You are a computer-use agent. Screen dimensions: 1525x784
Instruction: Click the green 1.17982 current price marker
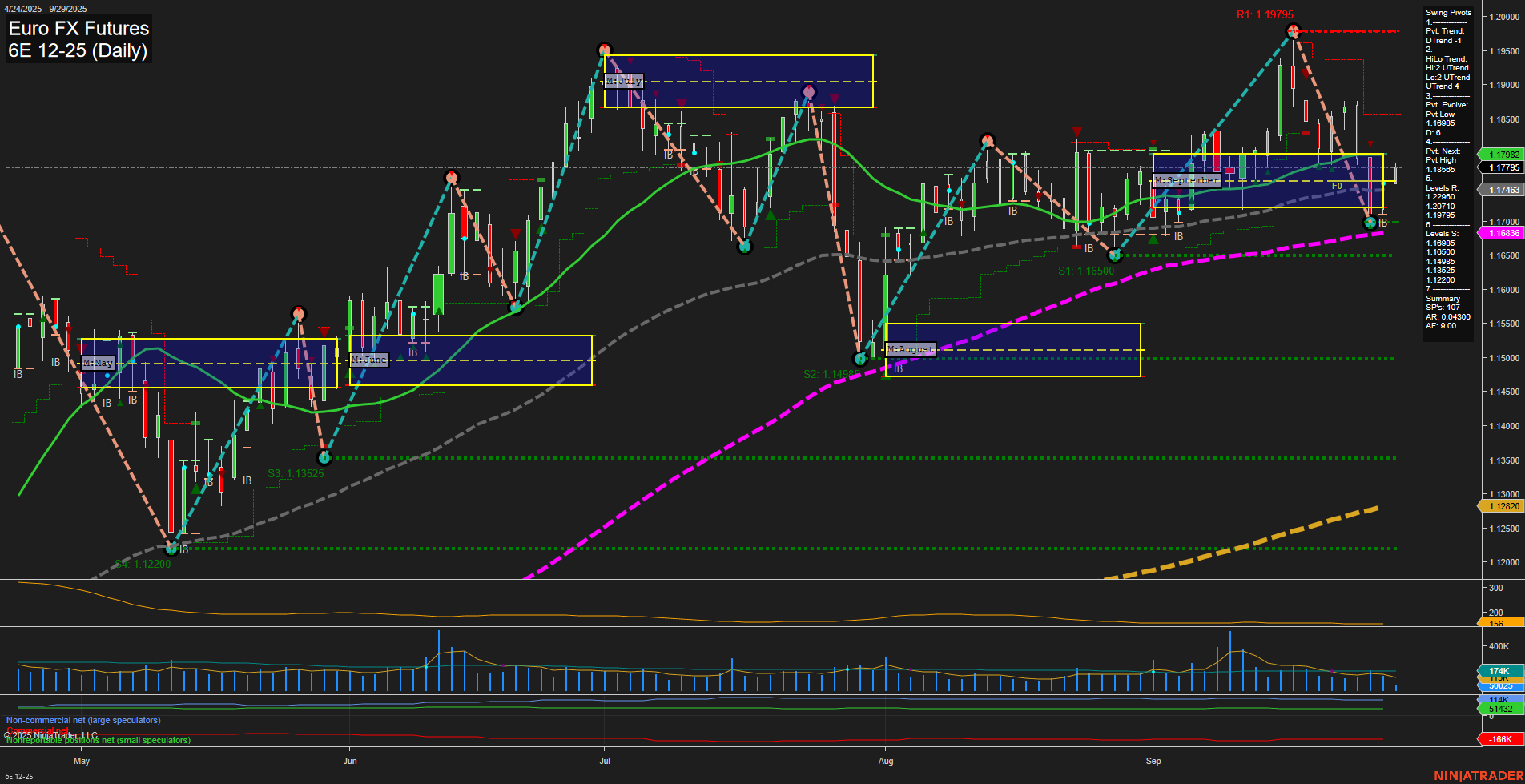click(x=1502, y=155)
